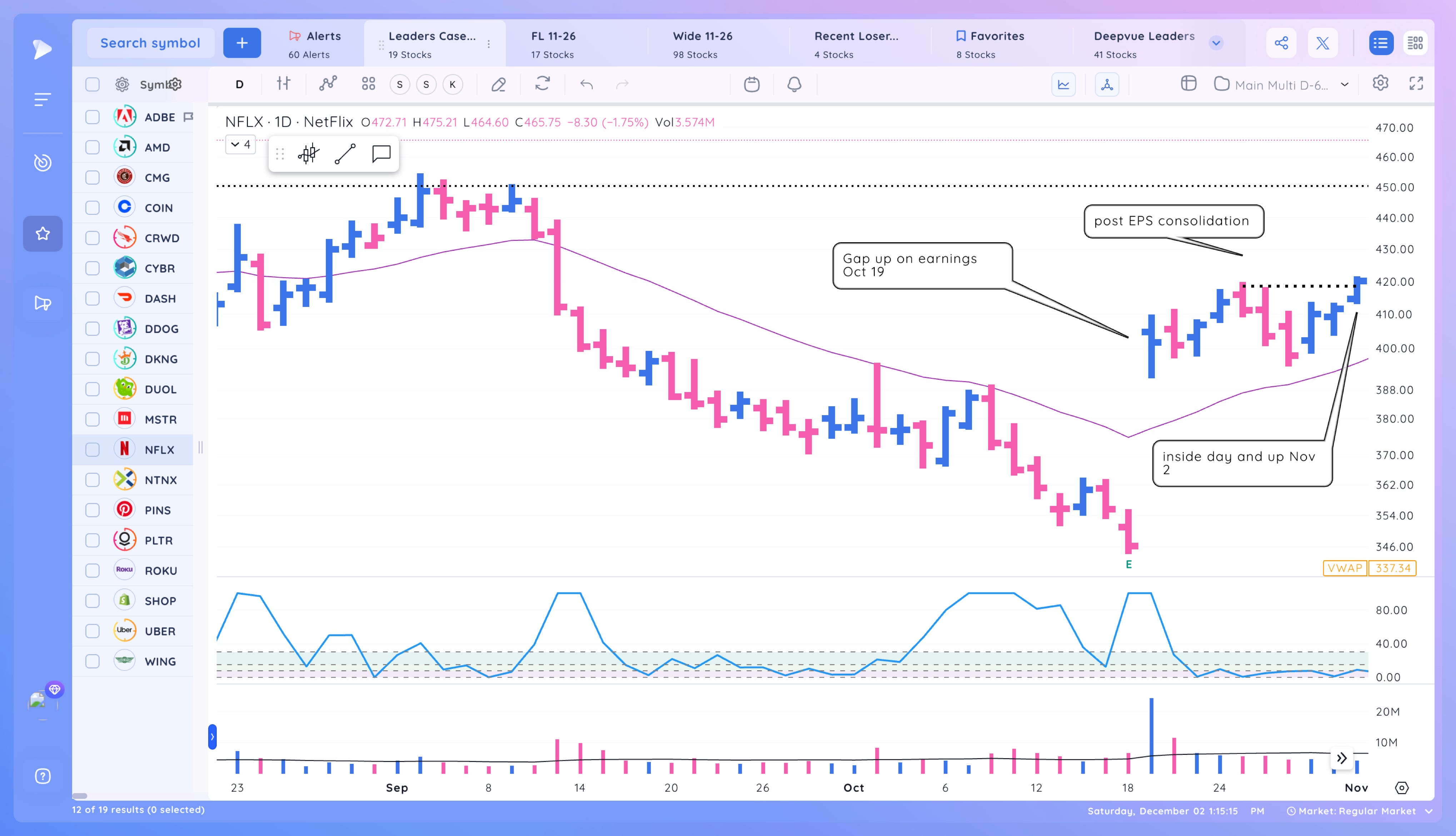Open the help question mark icon

click(x=43, y=776)
